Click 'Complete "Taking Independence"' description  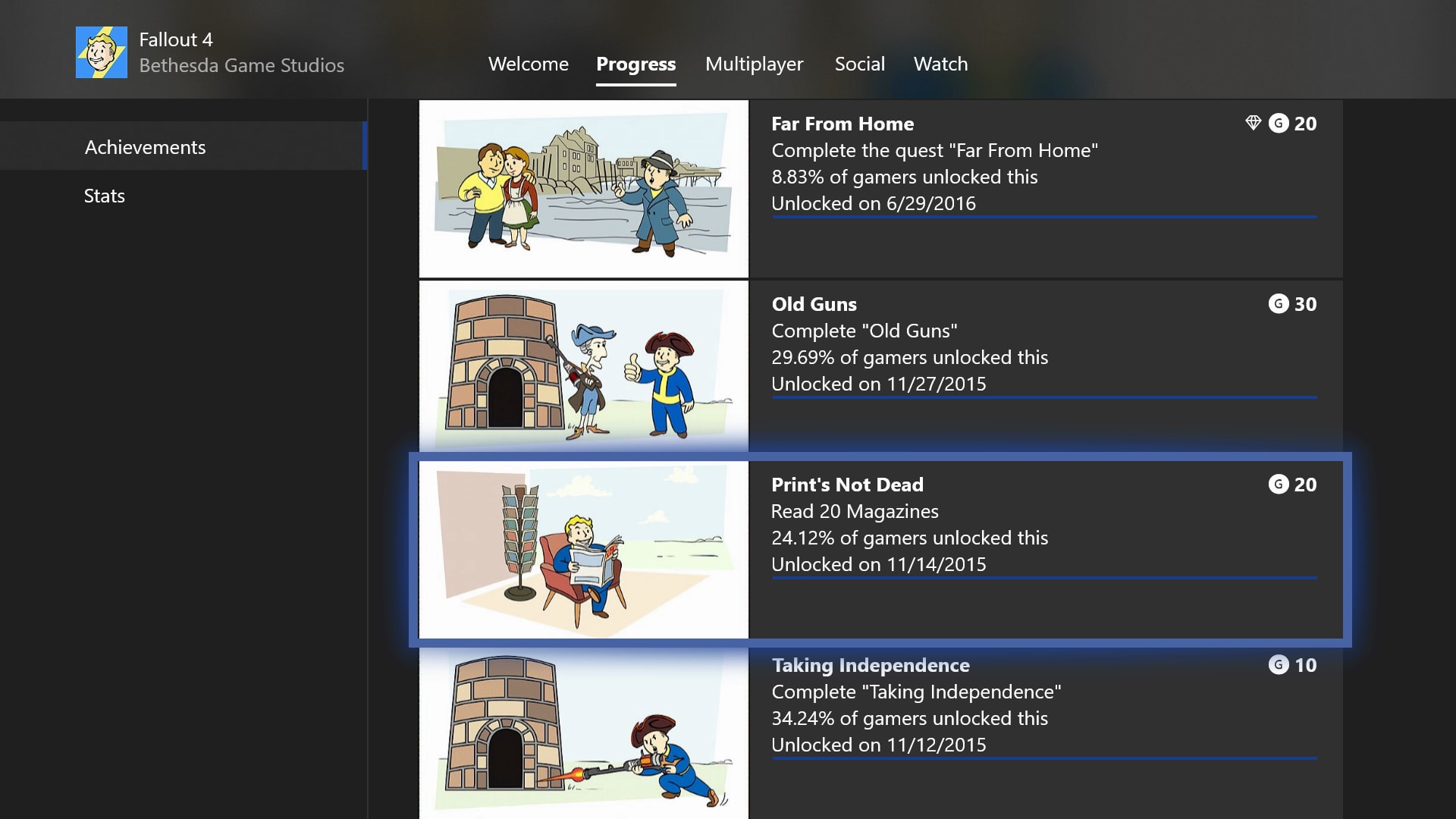pos(916,692)
